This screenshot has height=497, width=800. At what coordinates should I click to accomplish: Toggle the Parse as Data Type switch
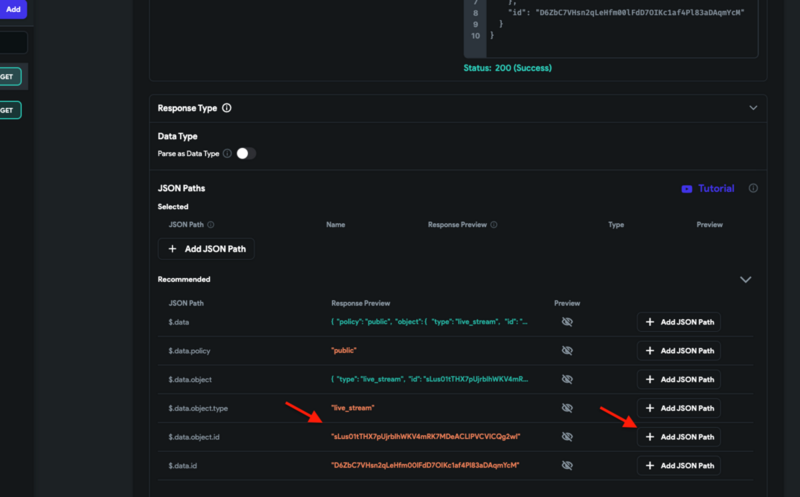(246, 154)
